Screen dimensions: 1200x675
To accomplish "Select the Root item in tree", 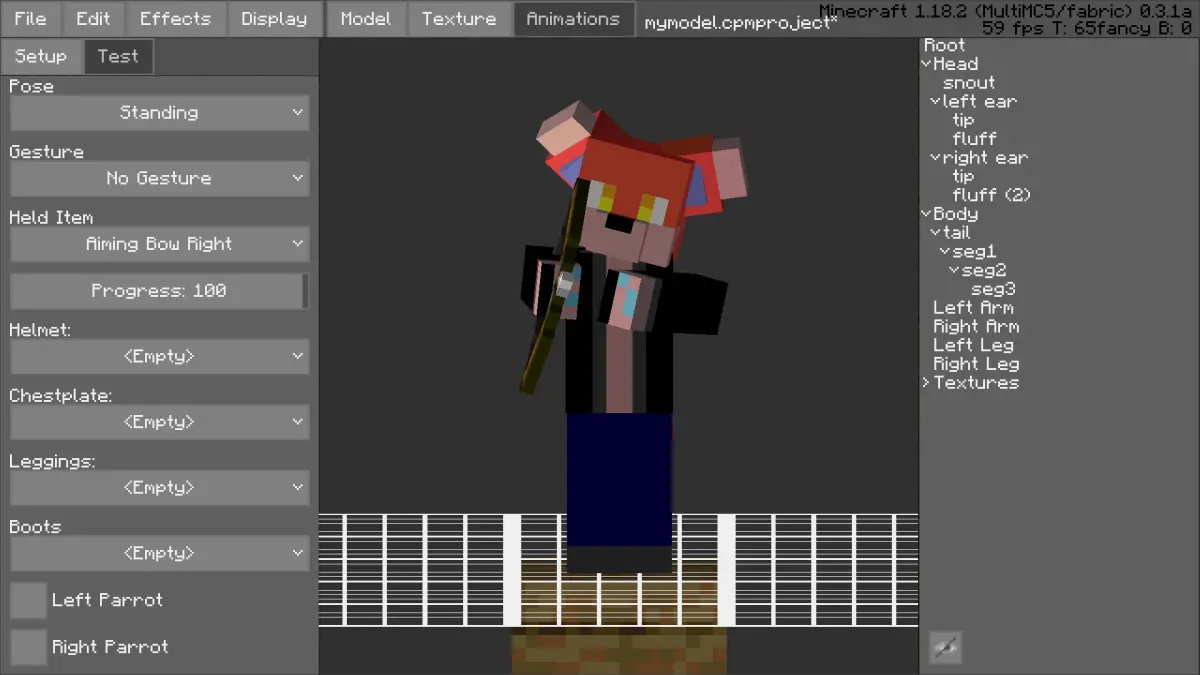I will pos(944,45).
